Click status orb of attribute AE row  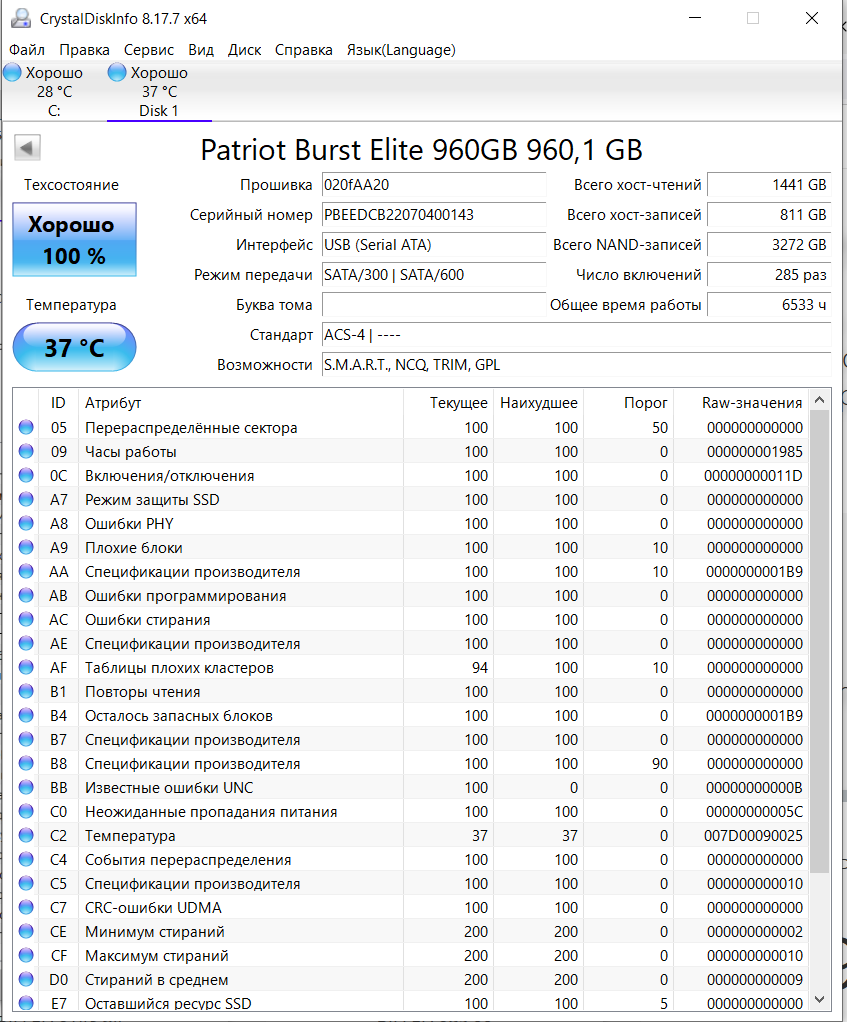click(26, 643)
